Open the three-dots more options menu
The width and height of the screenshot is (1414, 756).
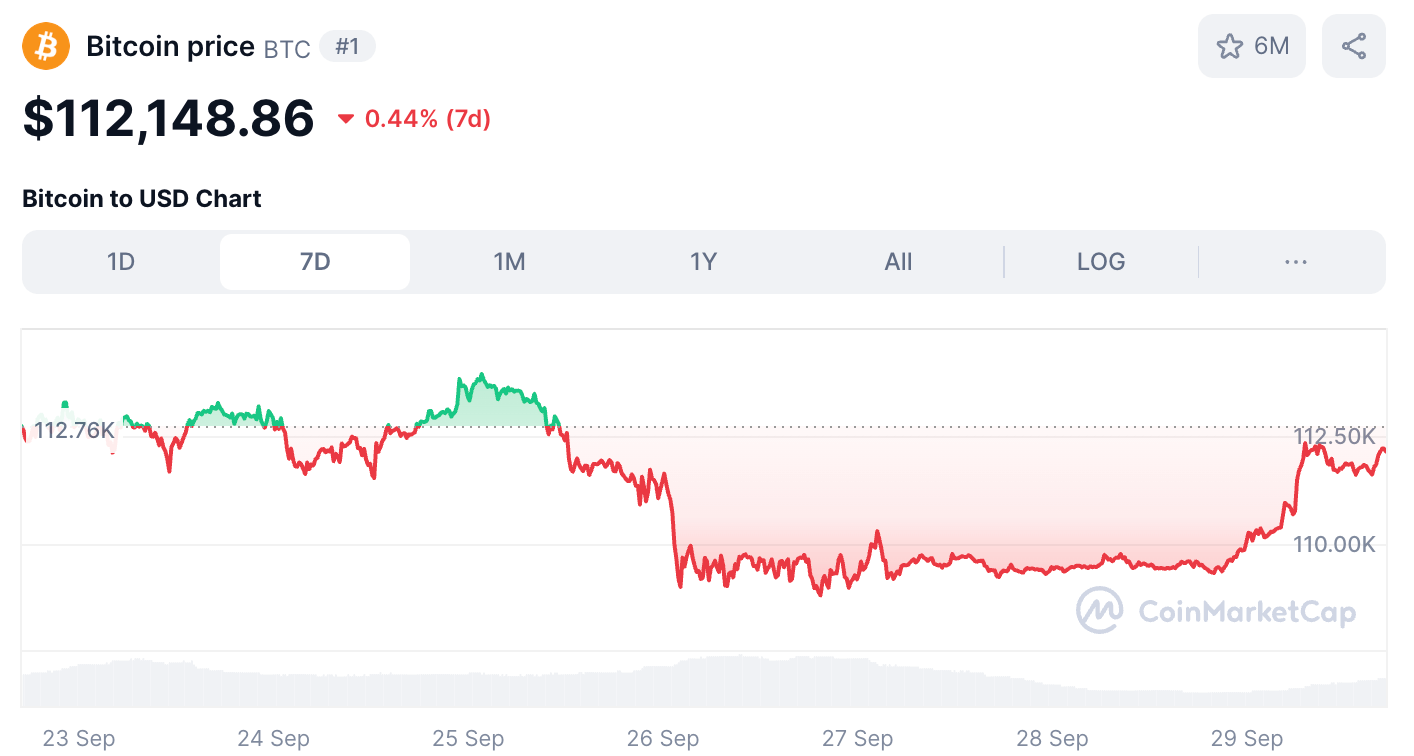point(1295,262)
